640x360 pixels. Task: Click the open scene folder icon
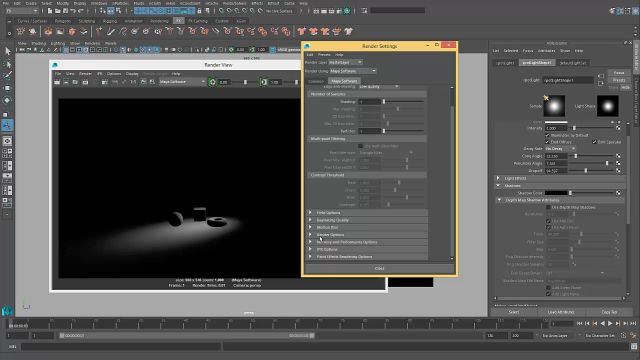point(58,11)
